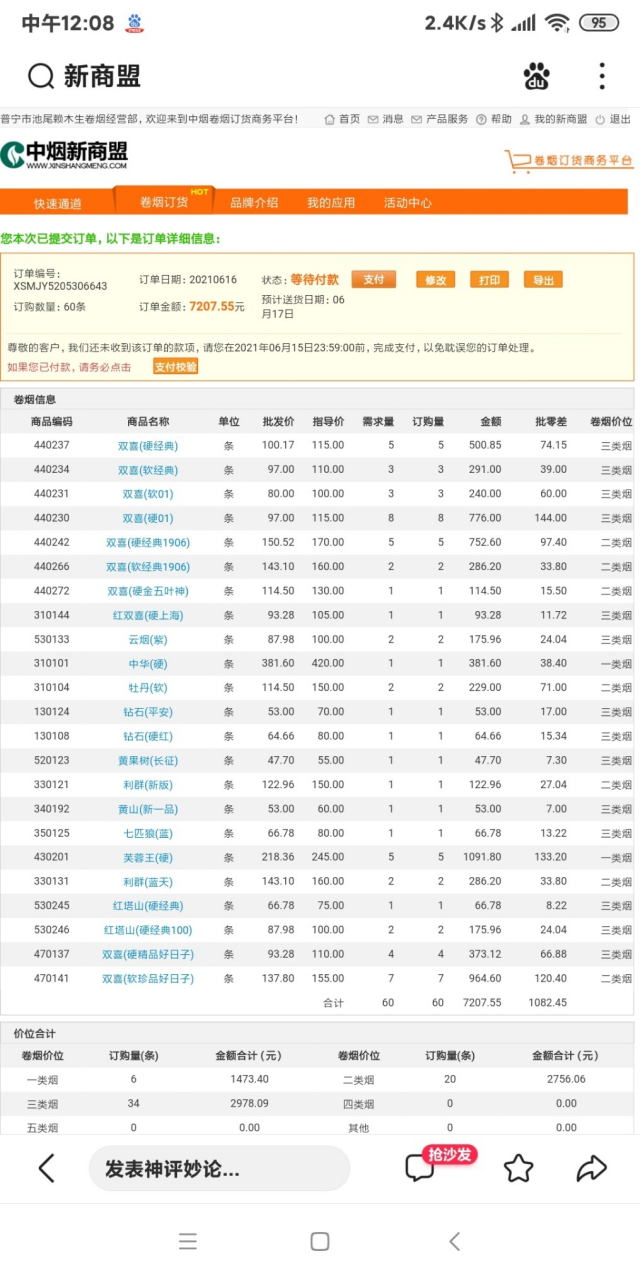The height and width of the screenshot is (1280, 640).
Task: Open product 钻石(硬红)
Action: click(x=148, y=736)
